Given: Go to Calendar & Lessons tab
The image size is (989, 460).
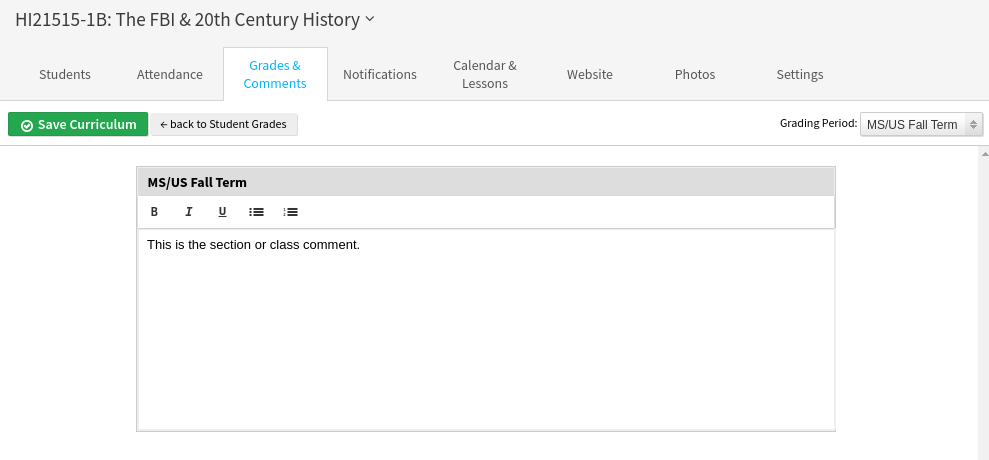Looking at the screenshot, I should tap(485, 74).
